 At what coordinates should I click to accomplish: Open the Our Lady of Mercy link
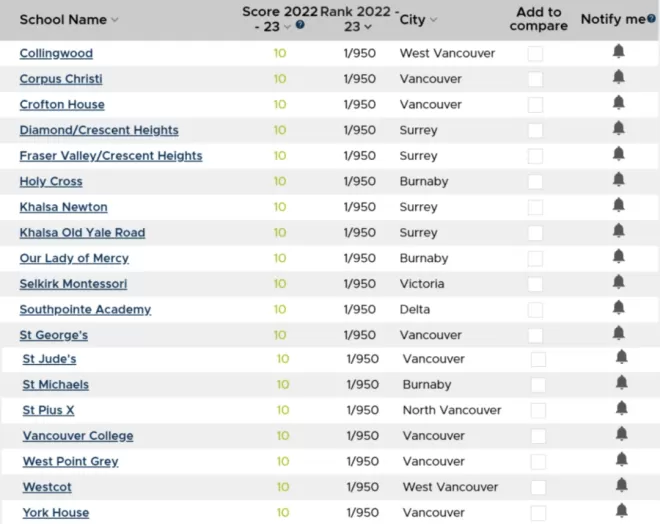74,258
